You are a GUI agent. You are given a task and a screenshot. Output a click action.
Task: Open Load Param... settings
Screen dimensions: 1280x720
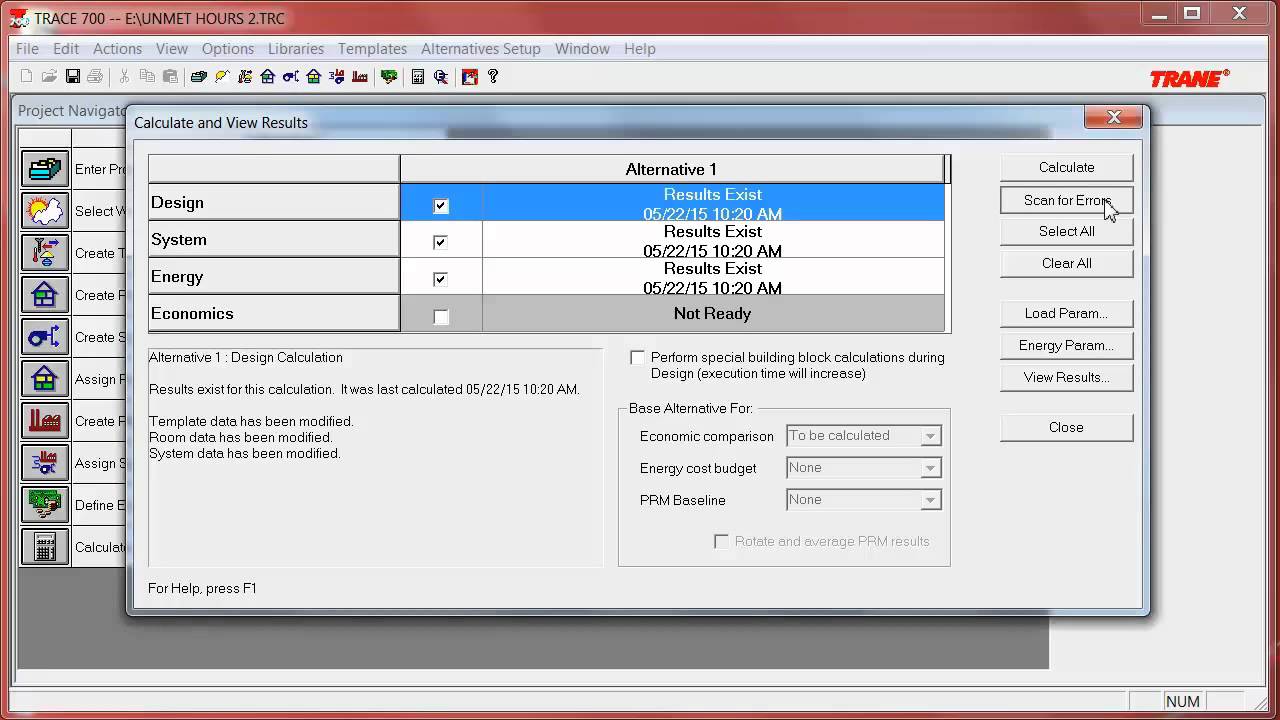(1066, 313)
